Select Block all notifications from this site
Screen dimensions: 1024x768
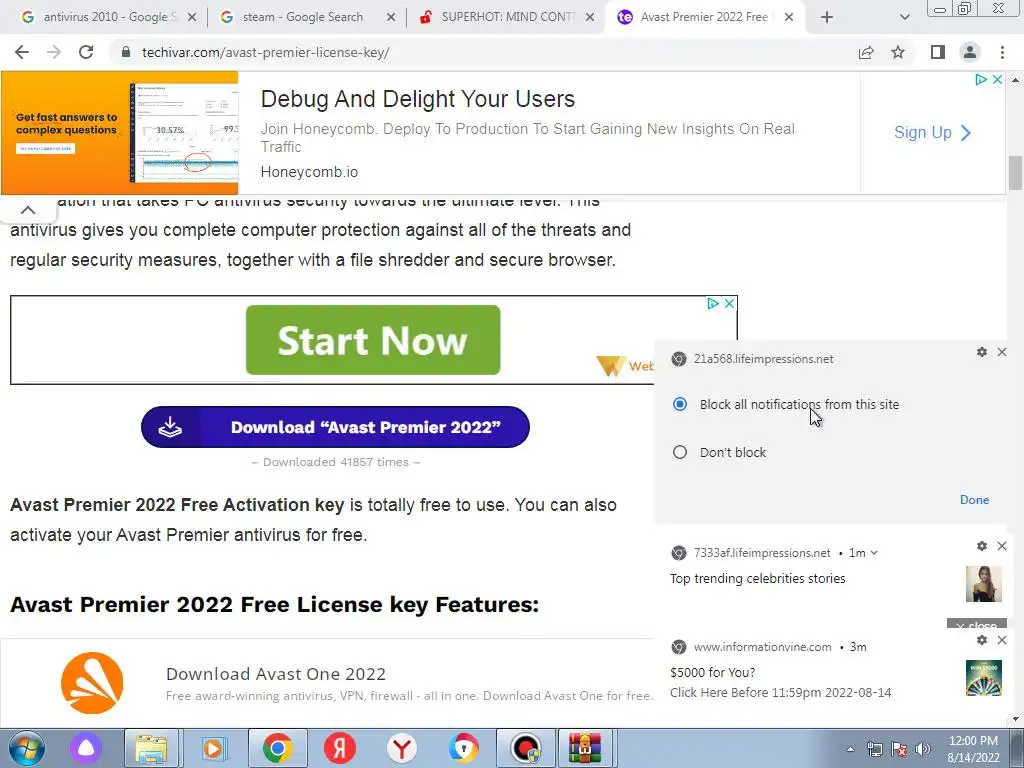(x=680, y=404)
